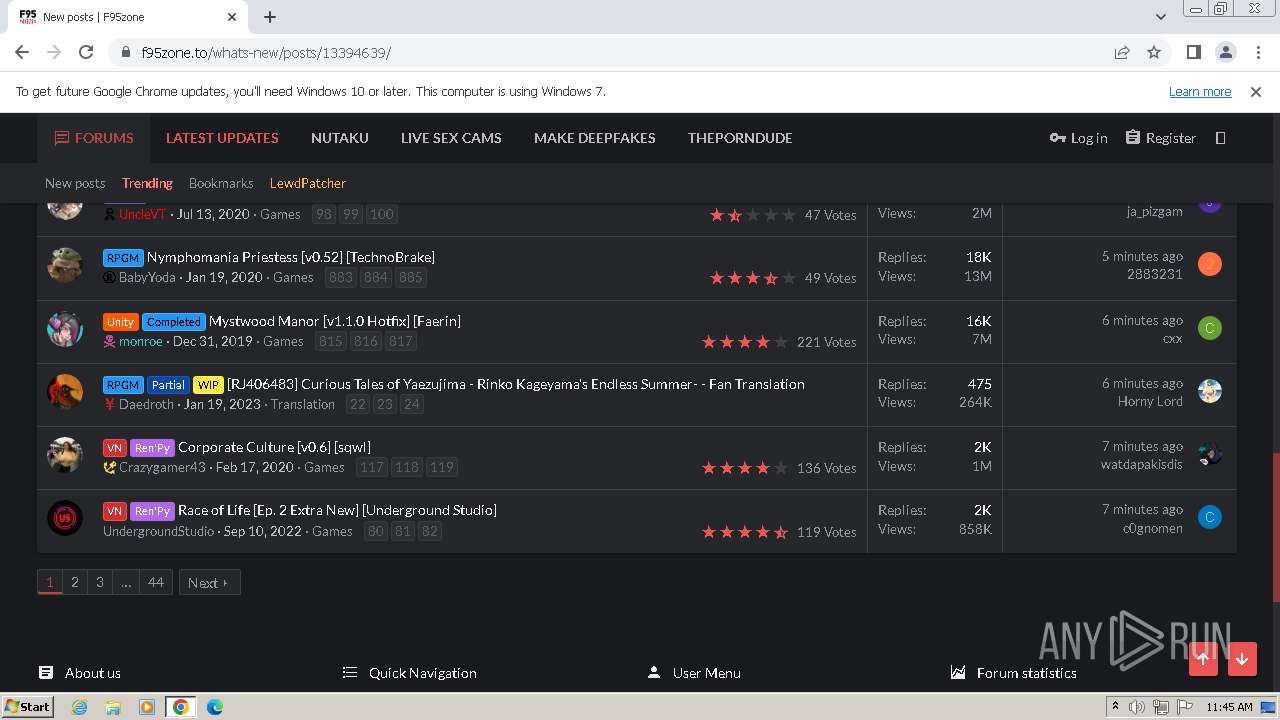
Task: Share this page using the share icon
Action: (1122, 52)
